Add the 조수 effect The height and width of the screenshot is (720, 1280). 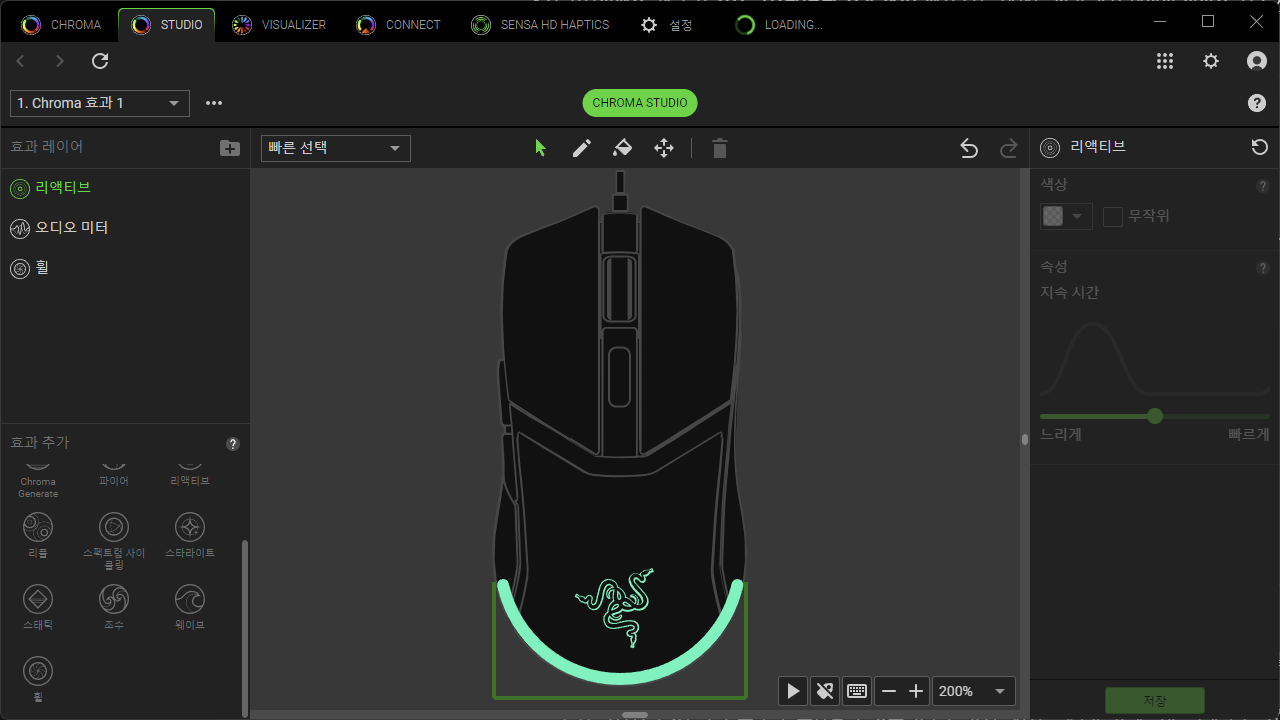pyautogui.click(x=114, y=606)
